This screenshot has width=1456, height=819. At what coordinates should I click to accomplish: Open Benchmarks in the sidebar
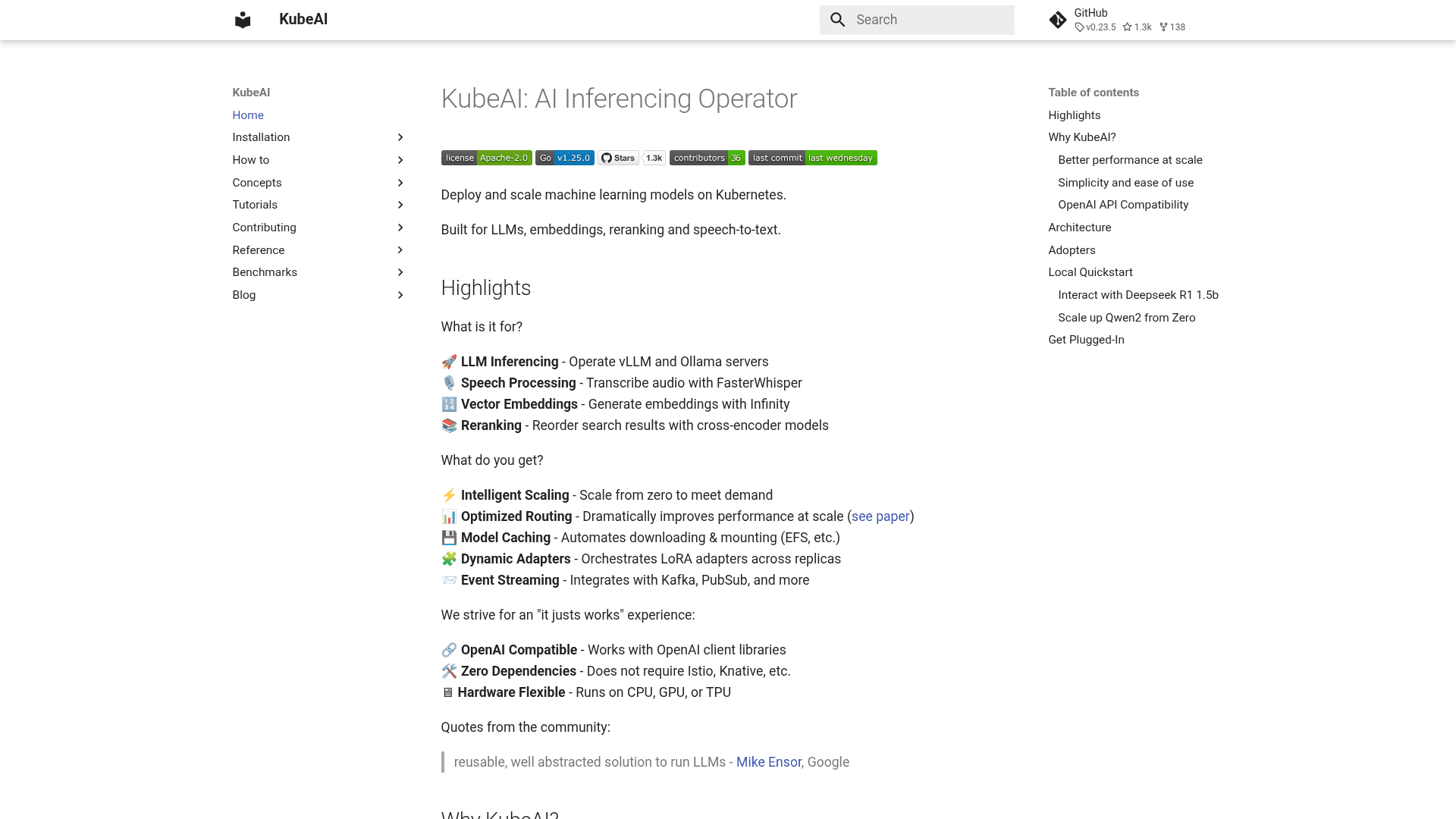(x=265, y=272)
